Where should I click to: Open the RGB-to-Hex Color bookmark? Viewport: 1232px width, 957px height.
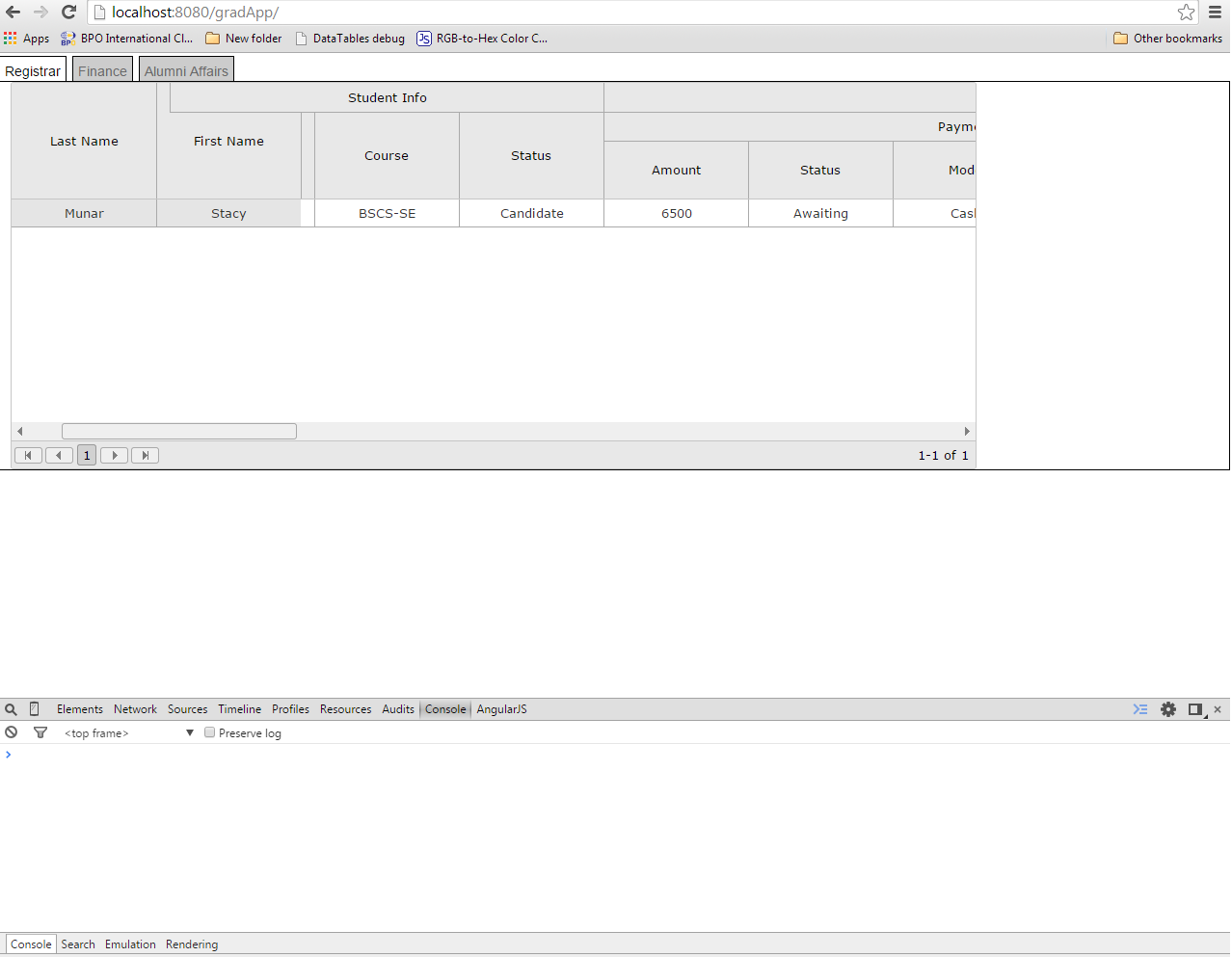pyautogui.click(x=482, y=39)
